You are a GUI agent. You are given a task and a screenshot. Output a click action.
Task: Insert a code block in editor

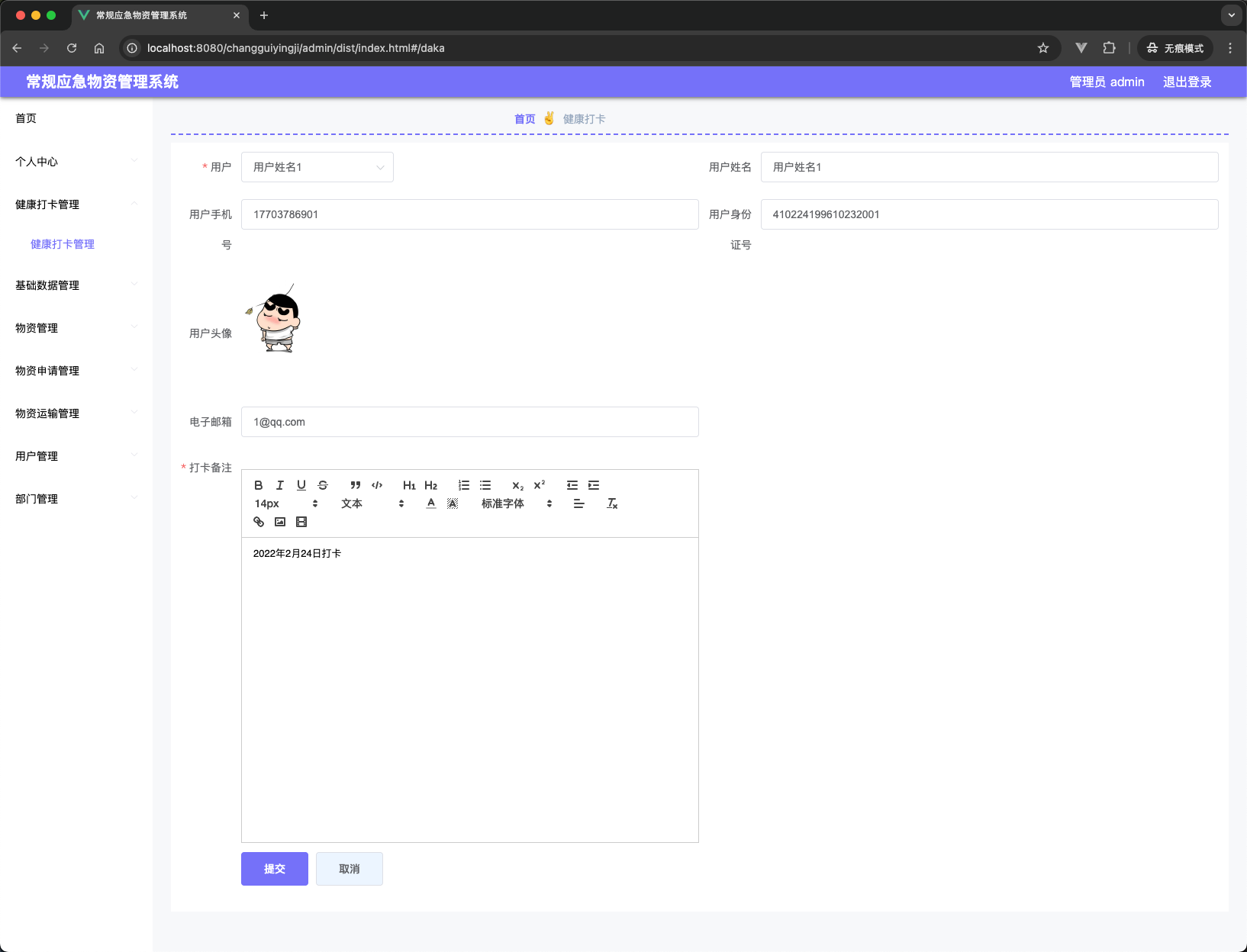tap(377, 485)
